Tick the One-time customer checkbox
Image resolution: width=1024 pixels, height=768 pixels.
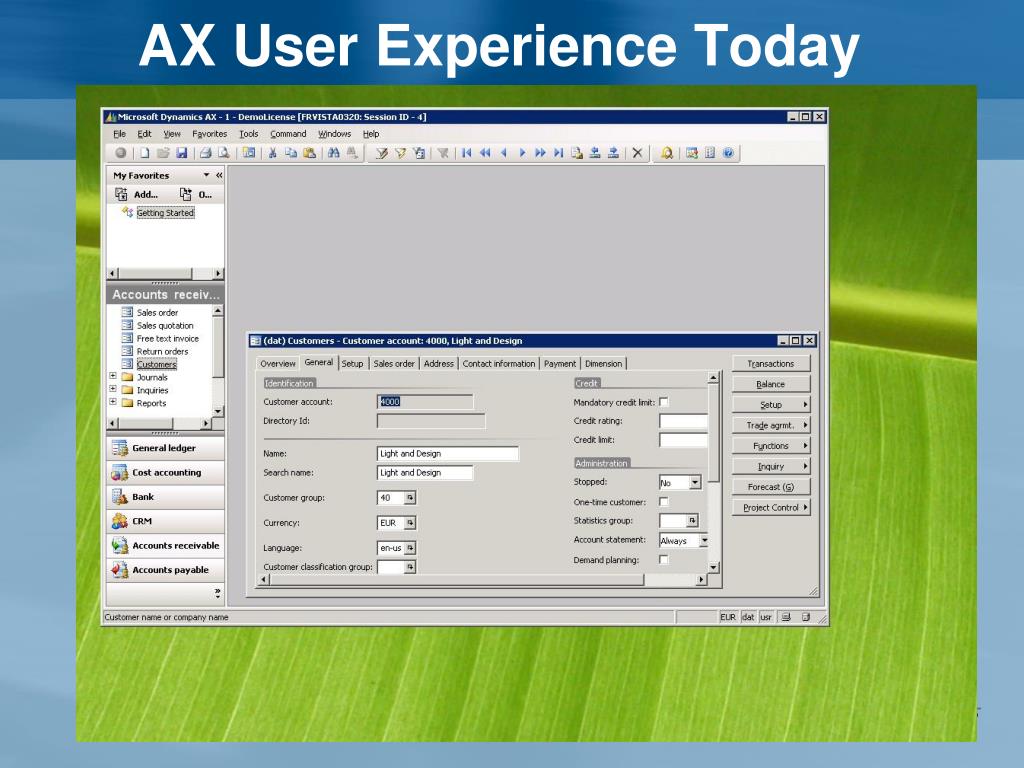point(664,502)
